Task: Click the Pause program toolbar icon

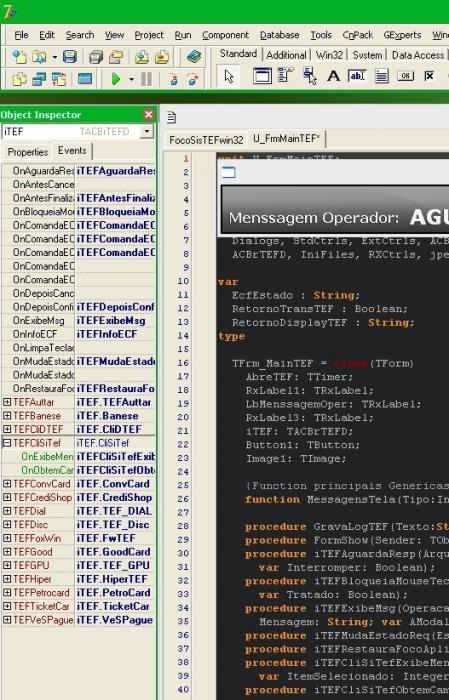Action: (146, 79)
